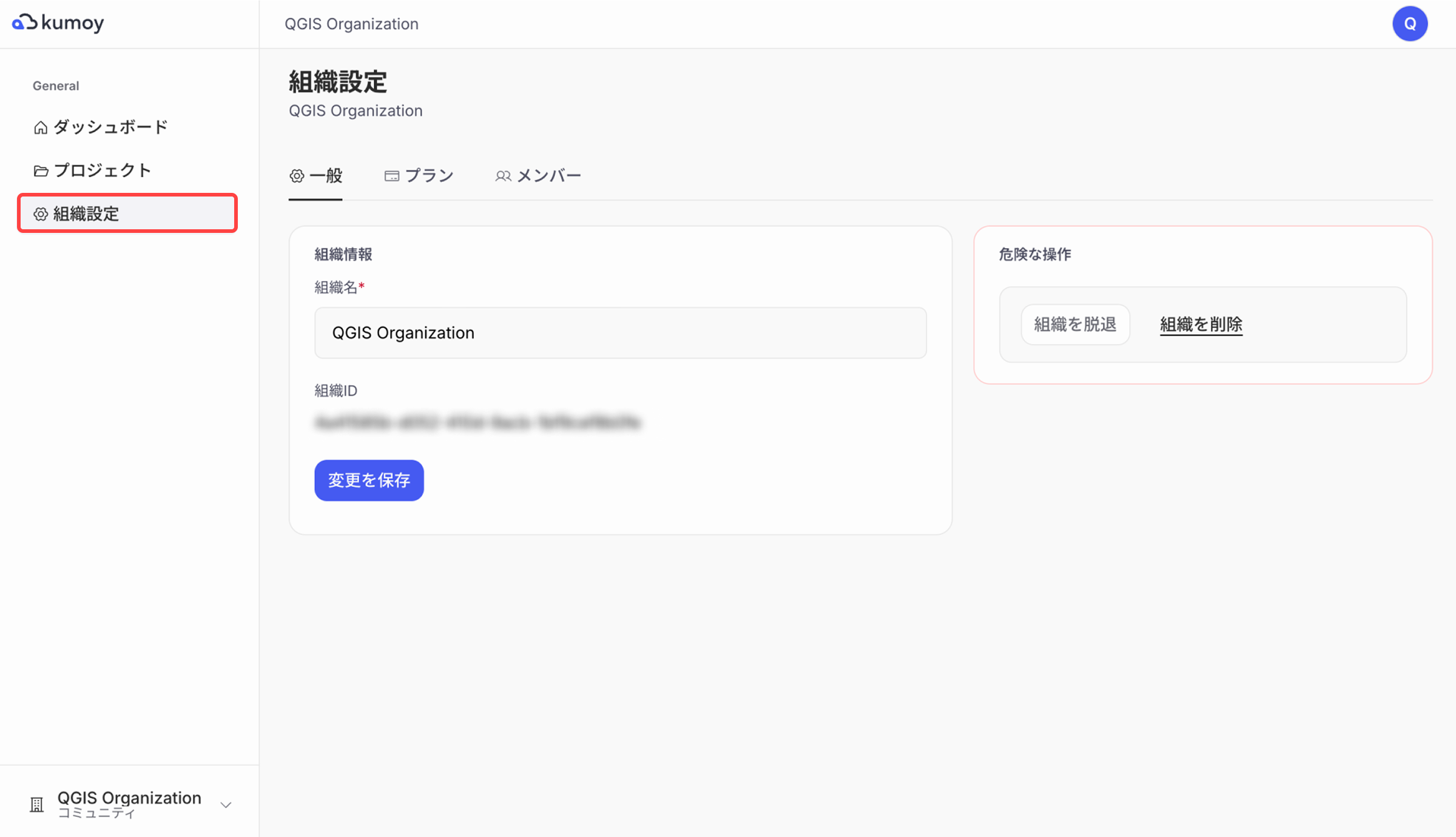Open ダッシュボード from the sidebar
Viewport: 1456px width, 837px height.
[110, 127]
